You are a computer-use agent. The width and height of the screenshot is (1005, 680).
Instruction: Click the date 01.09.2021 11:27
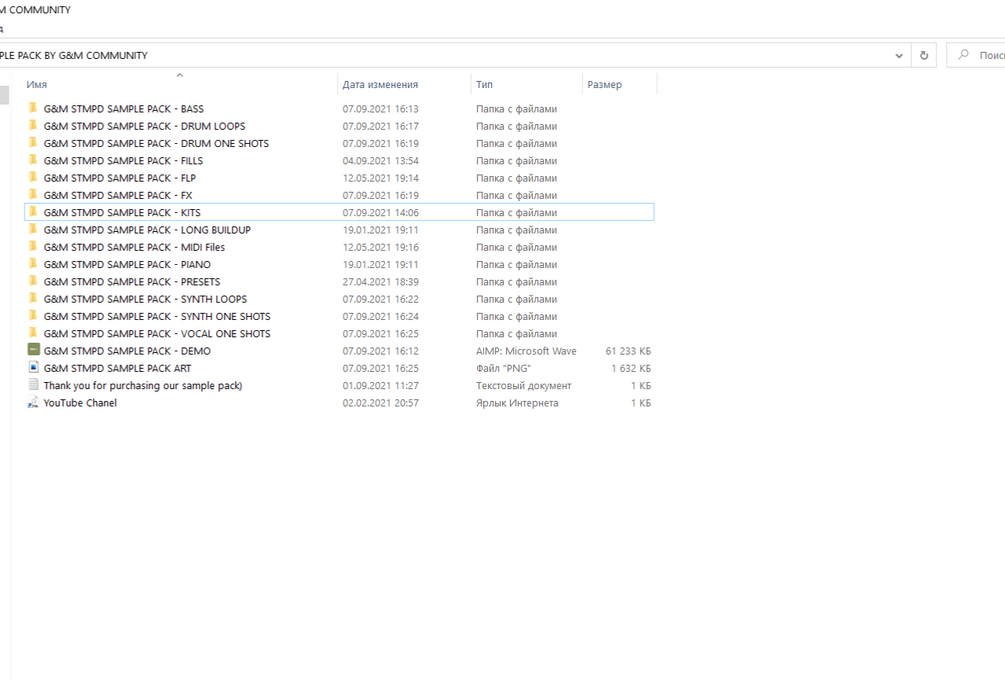click(380, 386)
